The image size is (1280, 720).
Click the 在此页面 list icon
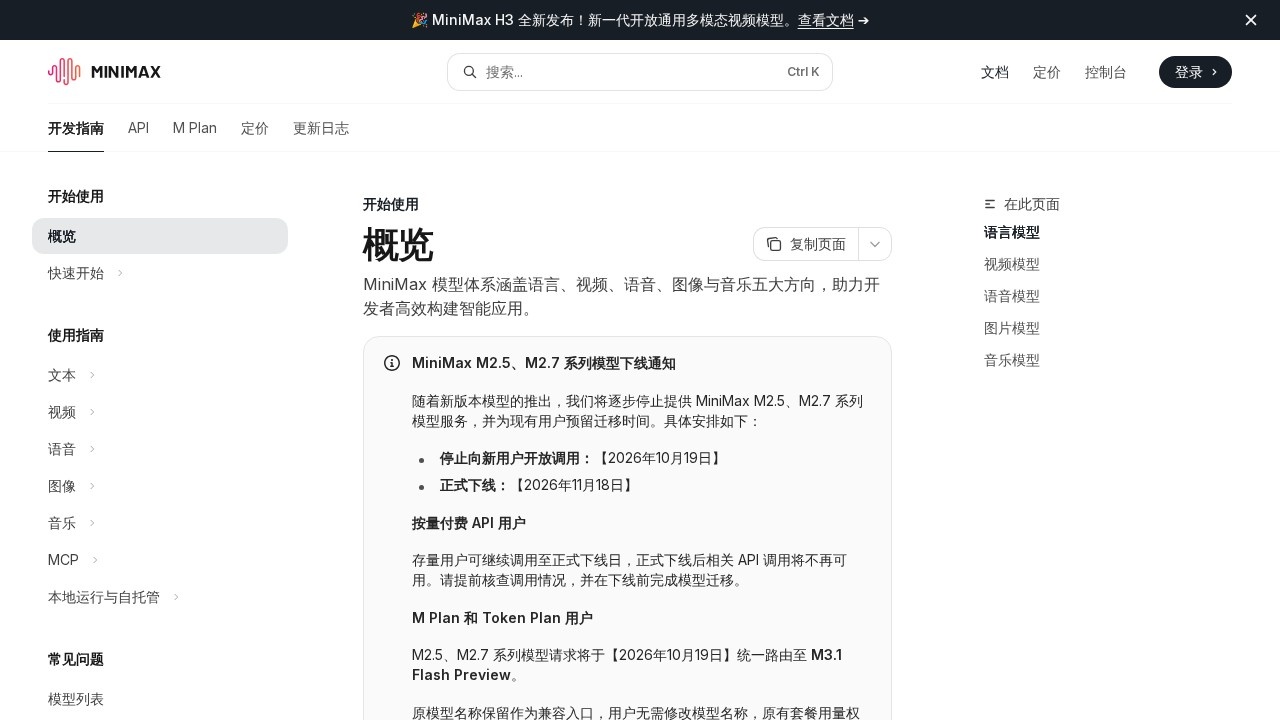click(990, 204)
